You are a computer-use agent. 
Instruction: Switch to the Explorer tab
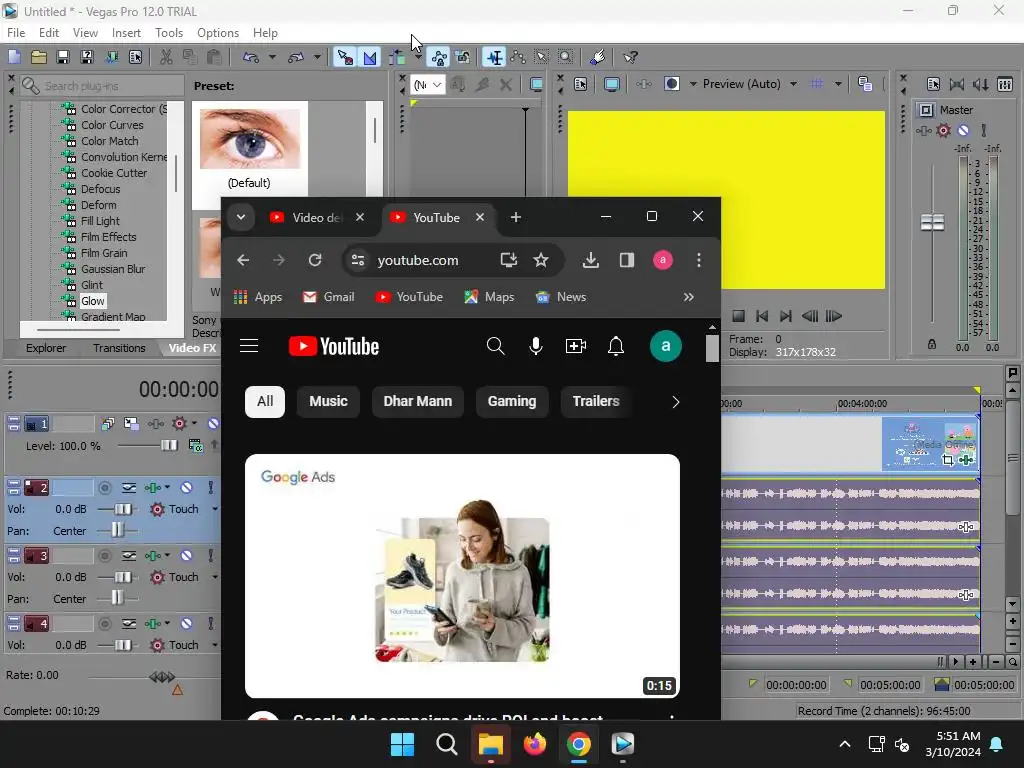pyautogui.click(x=46, y=348)
